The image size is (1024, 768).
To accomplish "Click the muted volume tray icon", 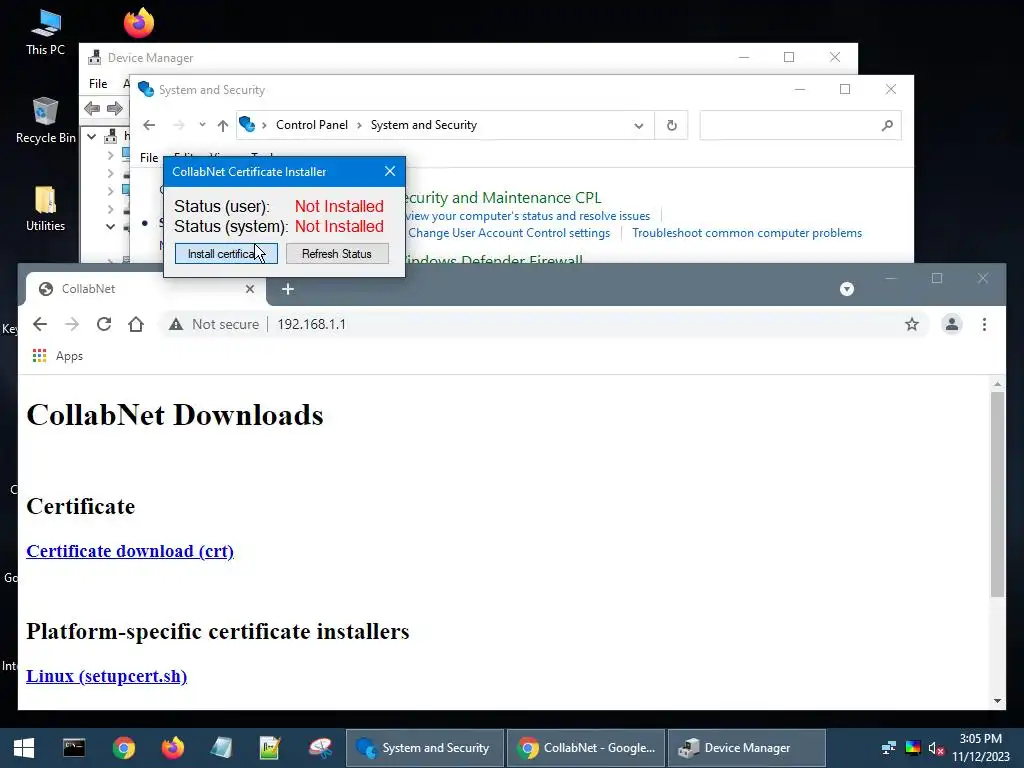I will (x=936, y=748).
